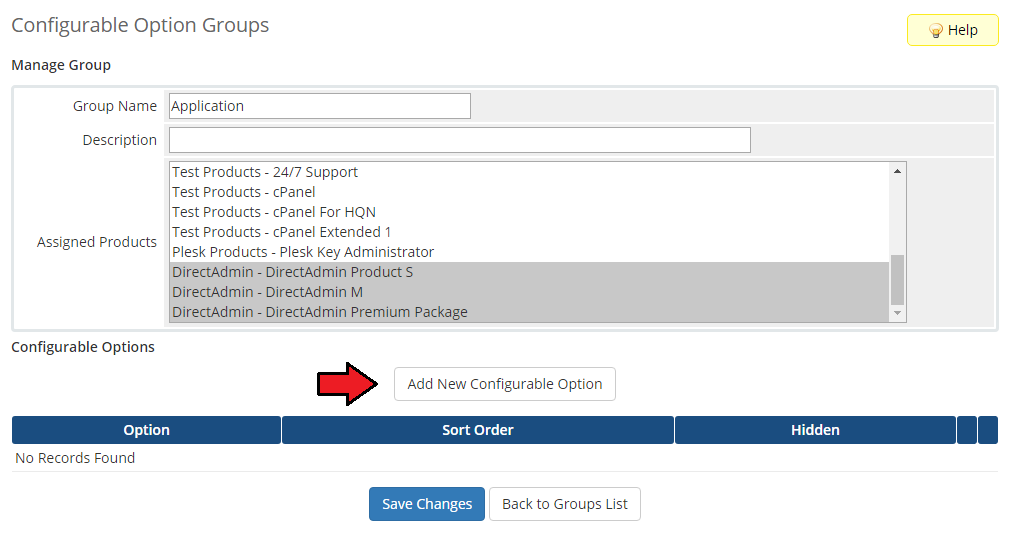The width and height of the screenshot is (1009, 538).
Task: Click scroll up arrow of product list
Action: coord(897,171)
